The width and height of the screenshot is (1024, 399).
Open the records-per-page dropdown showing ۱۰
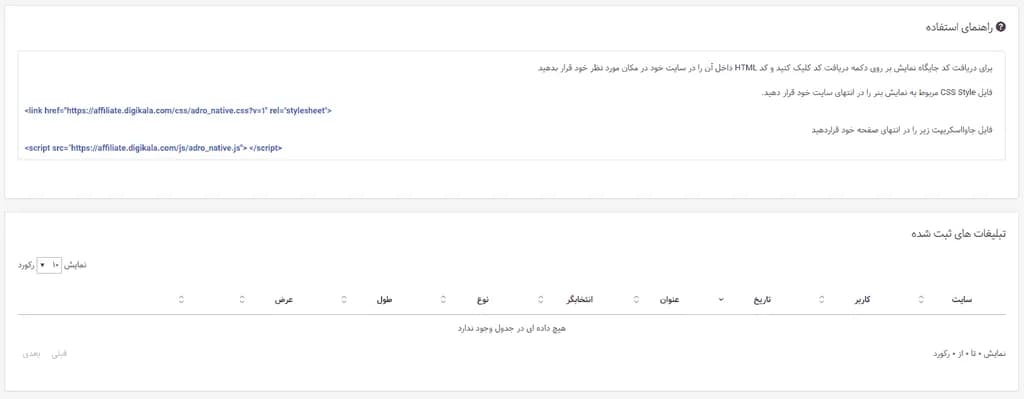point(49,265)
